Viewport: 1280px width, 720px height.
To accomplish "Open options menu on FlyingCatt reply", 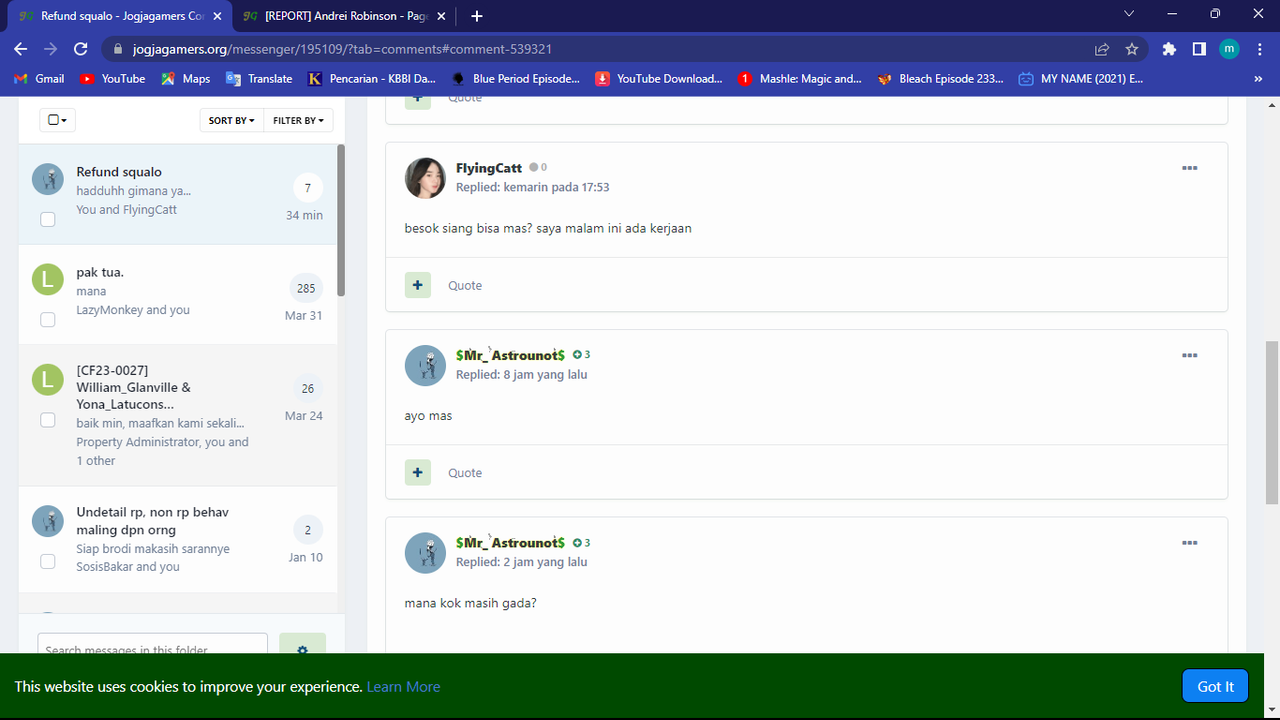I will tap(1189, 168).
